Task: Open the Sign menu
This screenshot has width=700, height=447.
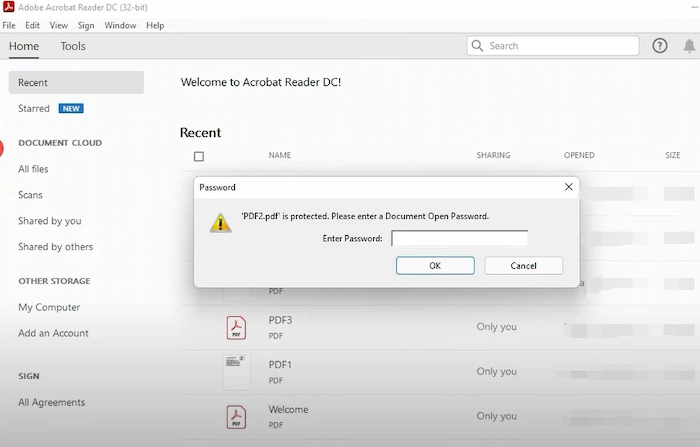Action: pyautogui.click(x=86, y=25)
